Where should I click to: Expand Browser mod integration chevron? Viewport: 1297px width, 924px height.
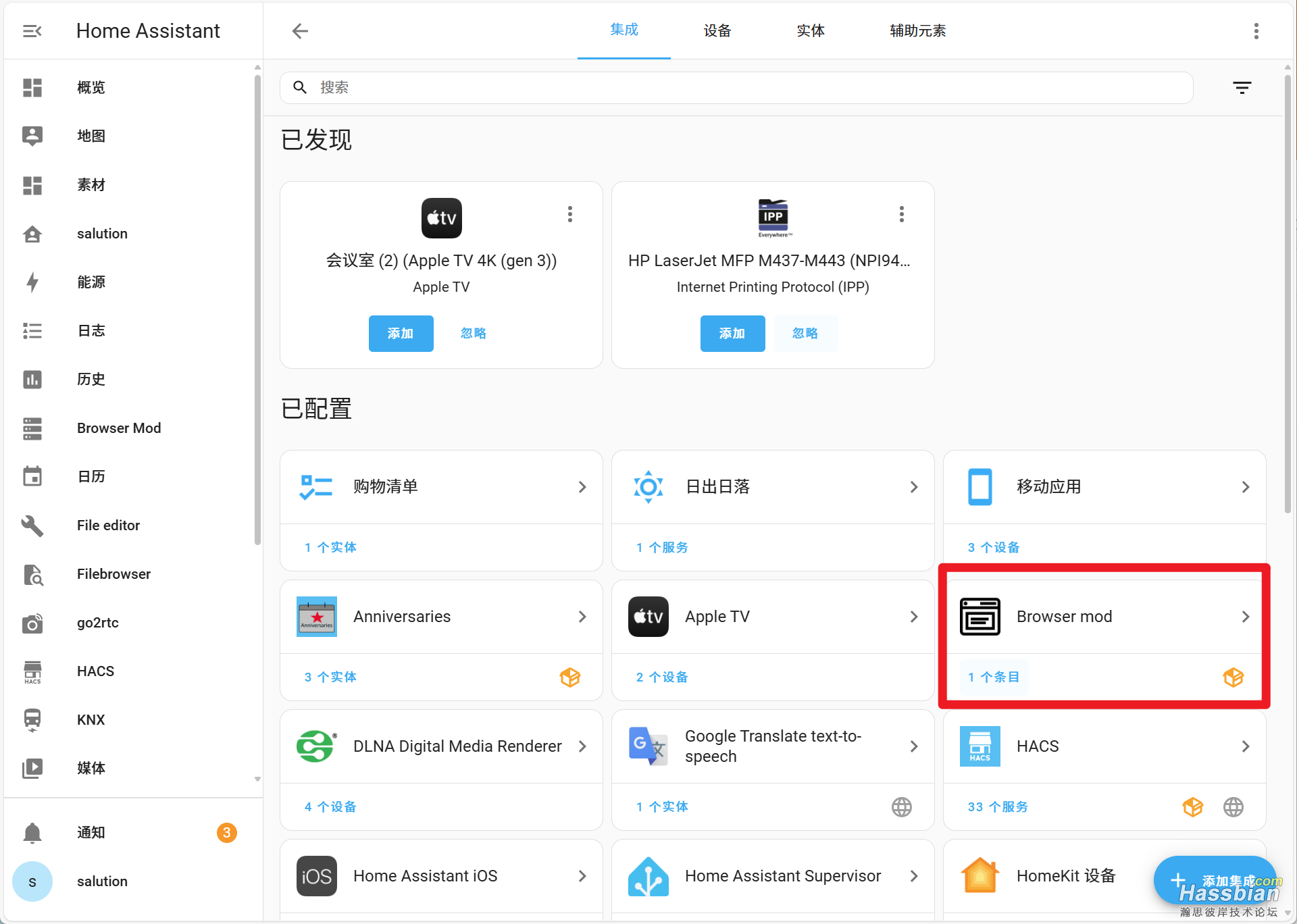click(1246, 617)
